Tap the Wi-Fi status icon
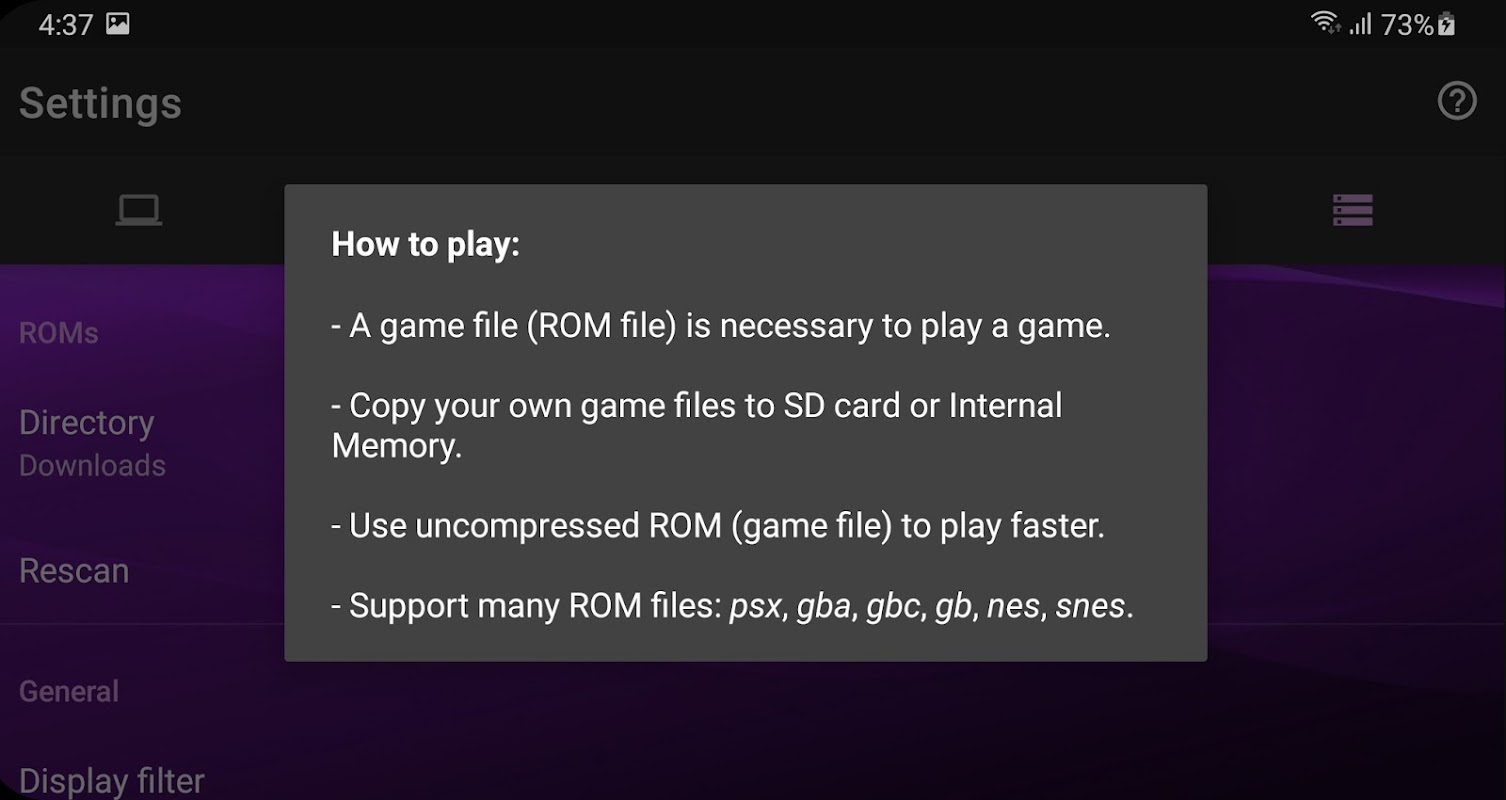 coord(1325,23)
